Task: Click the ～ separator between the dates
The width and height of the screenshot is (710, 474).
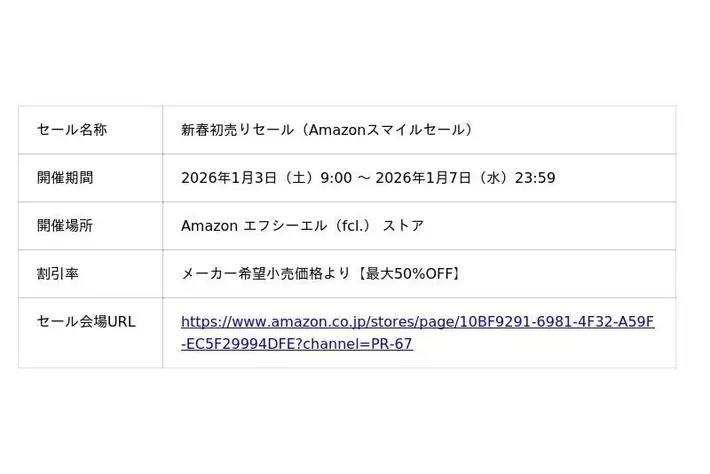Action: click(364, 178)
